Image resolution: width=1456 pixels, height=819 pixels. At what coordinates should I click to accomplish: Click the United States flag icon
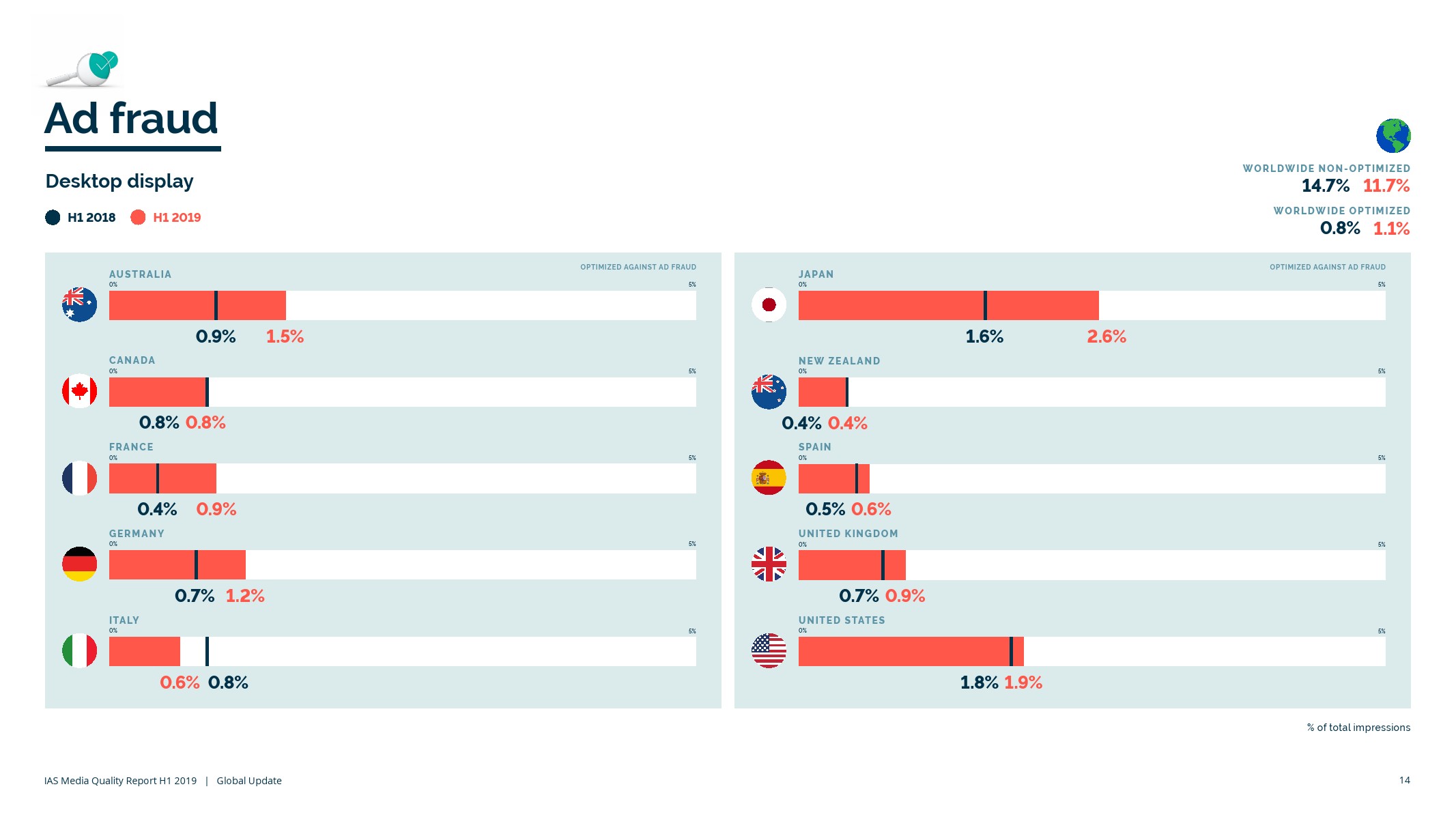tap(769, 650)
